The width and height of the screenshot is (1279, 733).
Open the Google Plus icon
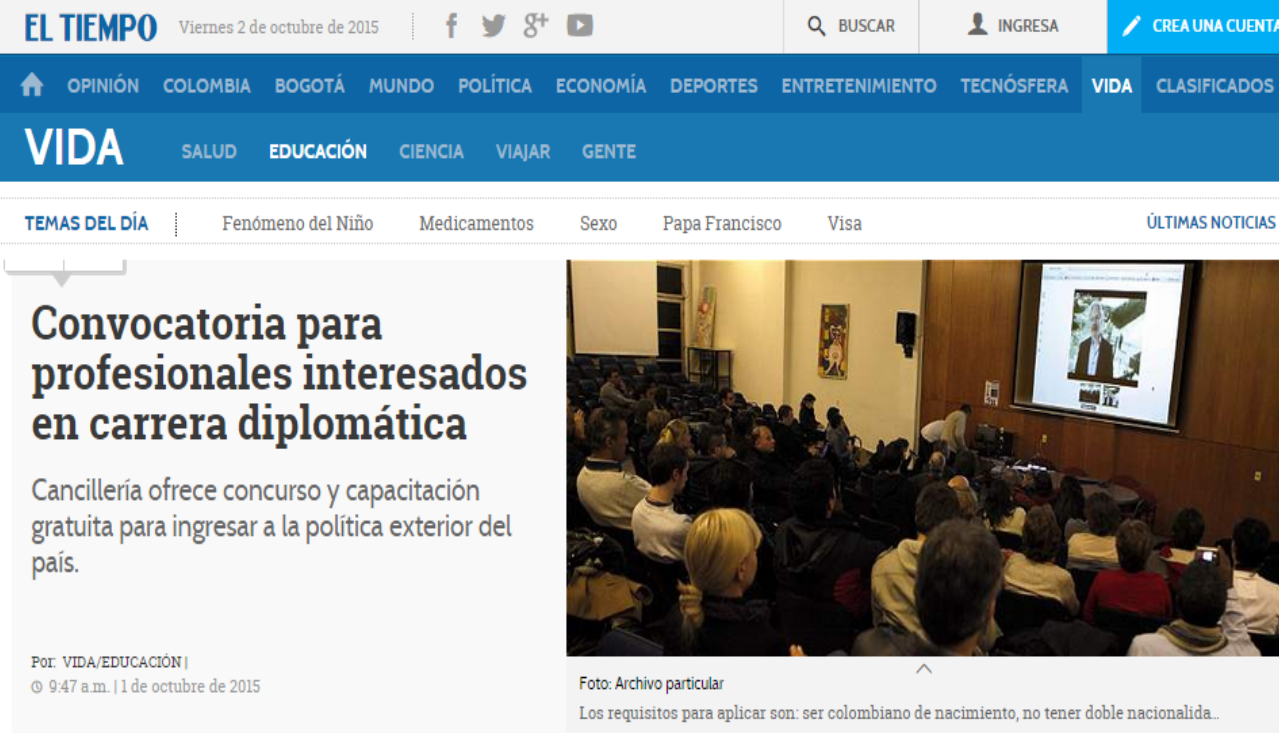coord(536,25)
